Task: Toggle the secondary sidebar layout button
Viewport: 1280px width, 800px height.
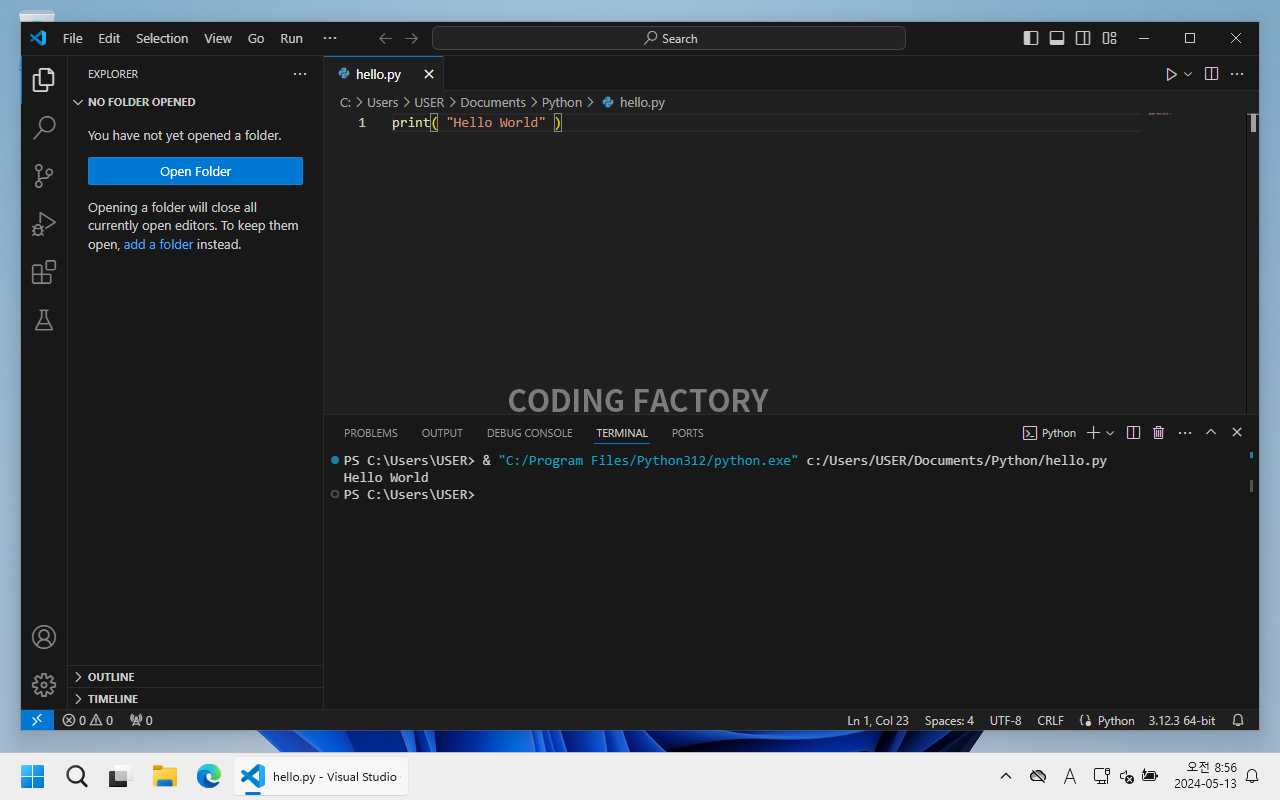Action: (1083, 38)
